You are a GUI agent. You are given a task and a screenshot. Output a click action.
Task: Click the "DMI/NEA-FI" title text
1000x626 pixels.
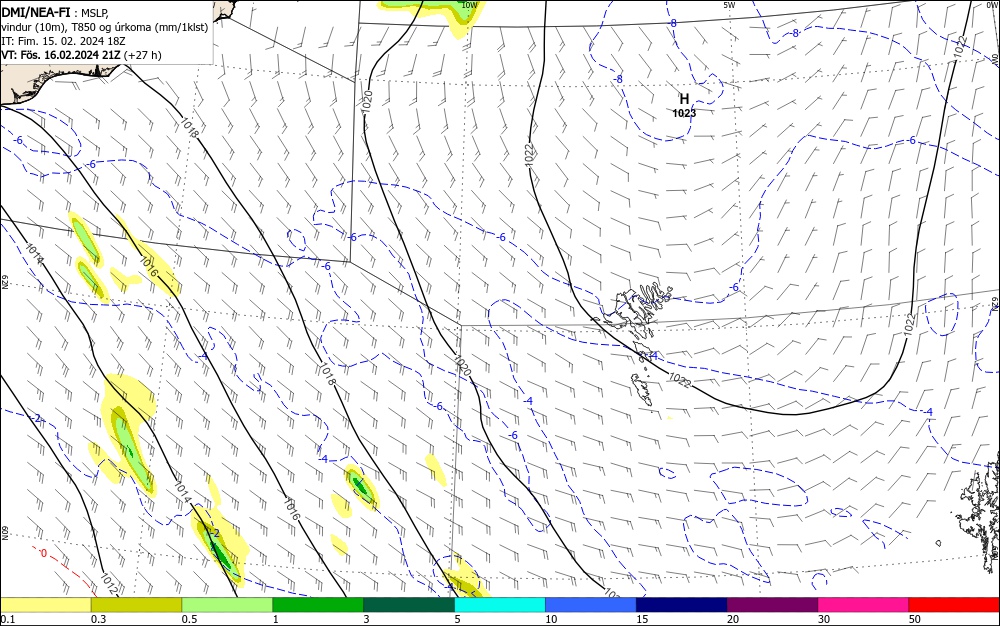pos(36,11)
